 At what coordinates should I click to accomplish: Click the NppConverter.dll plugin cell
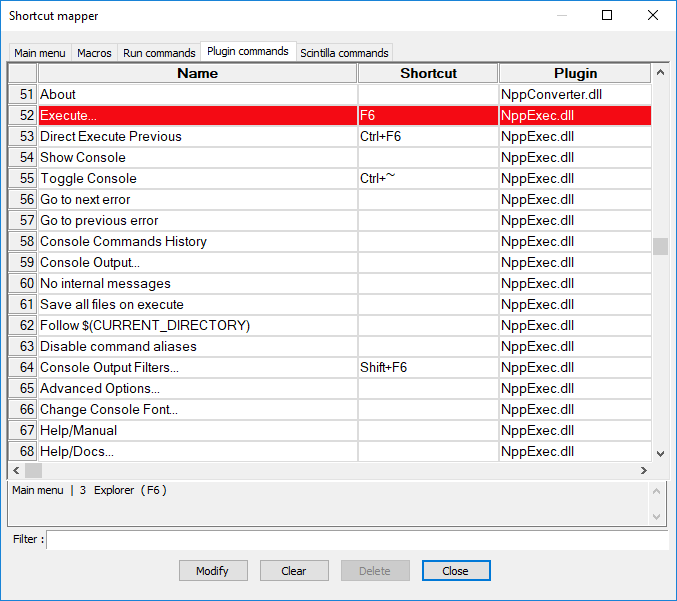575,94
